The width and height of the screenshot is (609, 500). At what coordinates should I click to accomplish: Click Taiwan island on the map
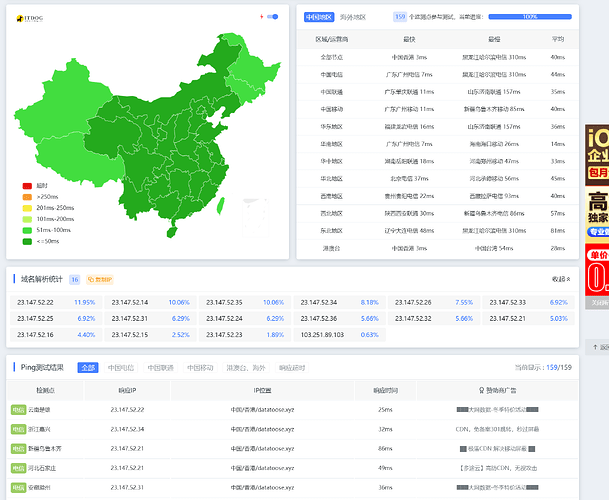click(x=221, y=206)
